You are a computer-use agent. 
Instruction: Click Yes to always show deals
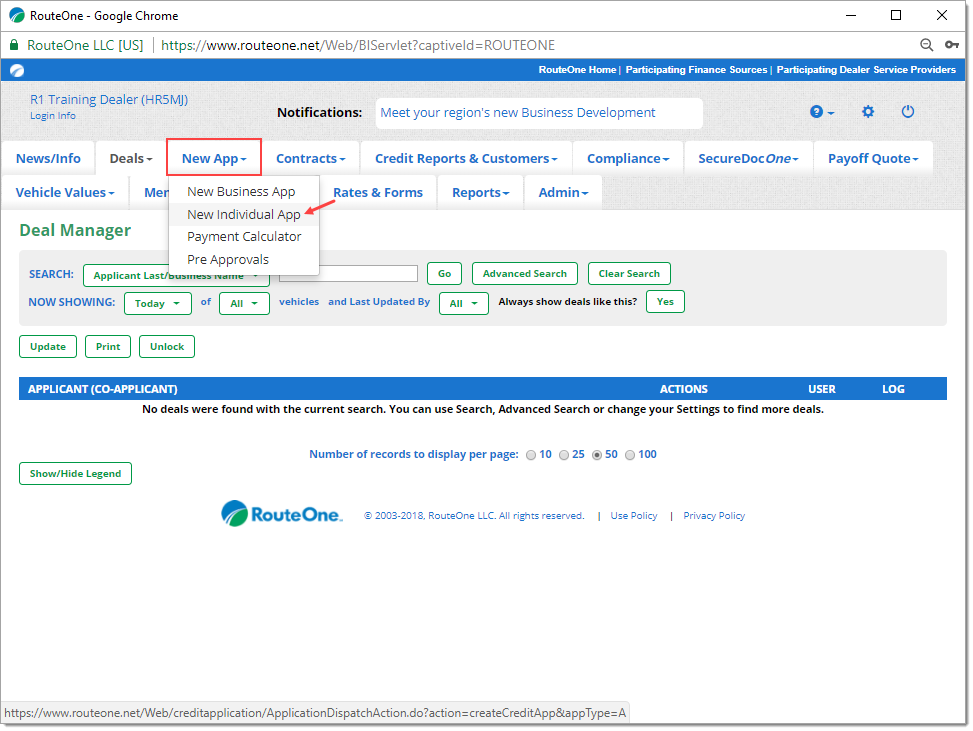point(665,302)
